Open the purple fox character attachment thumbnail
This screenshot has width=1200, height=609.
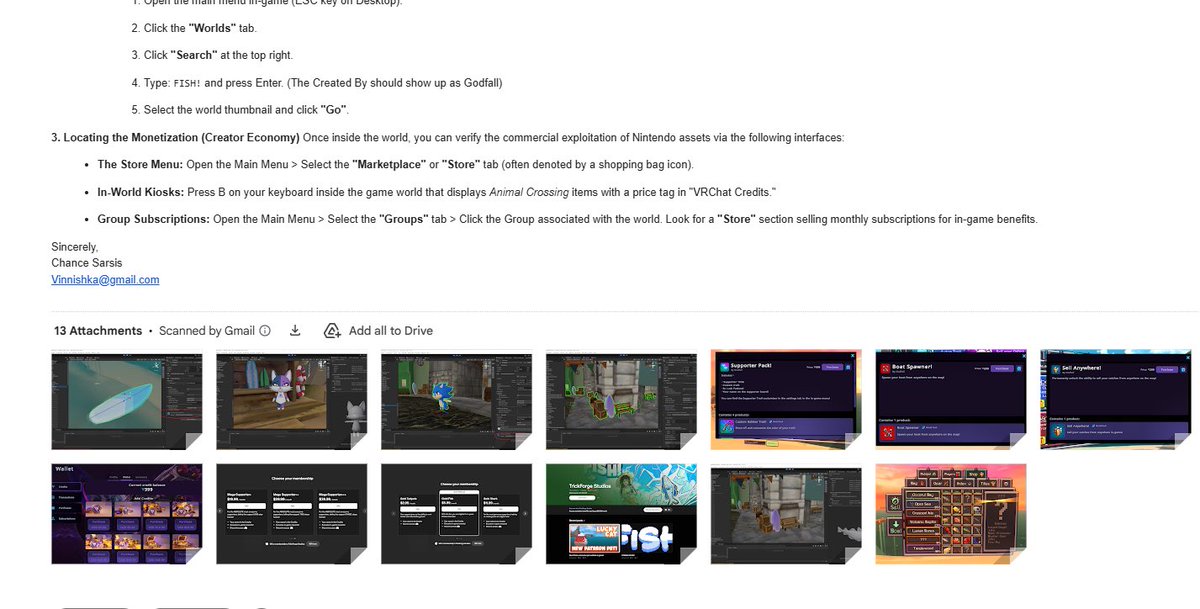(292, 400)
